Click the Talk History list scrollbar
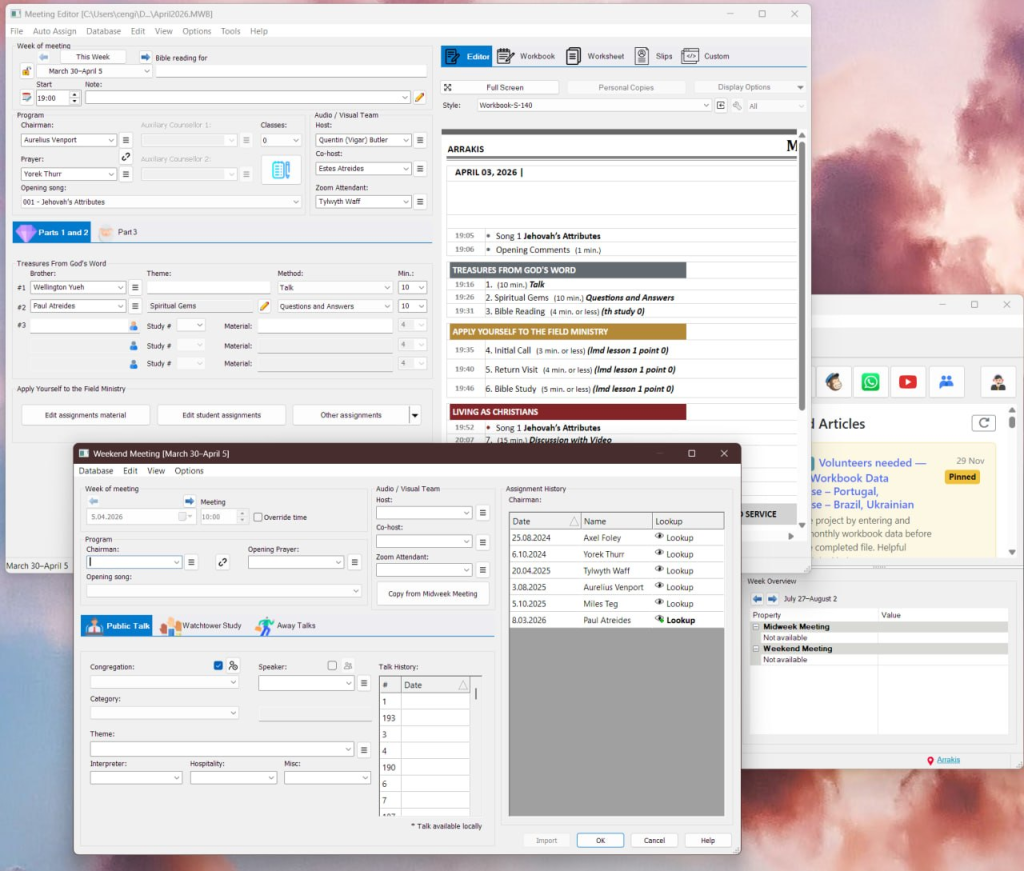 [x=475, y=694]
